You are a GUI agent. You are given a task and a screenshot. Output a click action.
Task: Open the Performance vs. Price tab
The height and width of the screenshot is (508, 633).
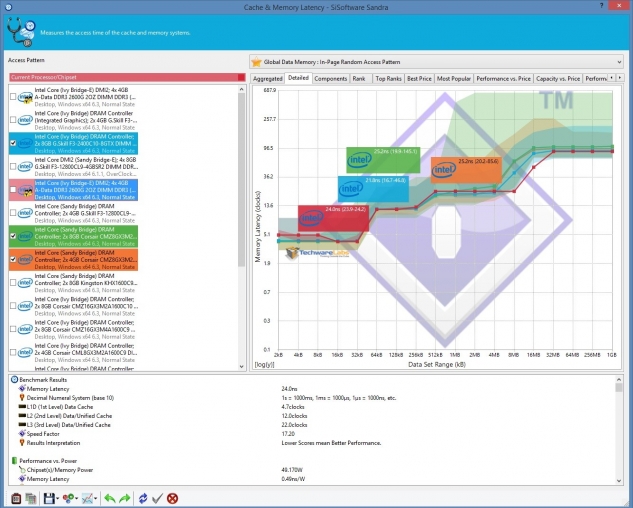click(x=503, y=79)
